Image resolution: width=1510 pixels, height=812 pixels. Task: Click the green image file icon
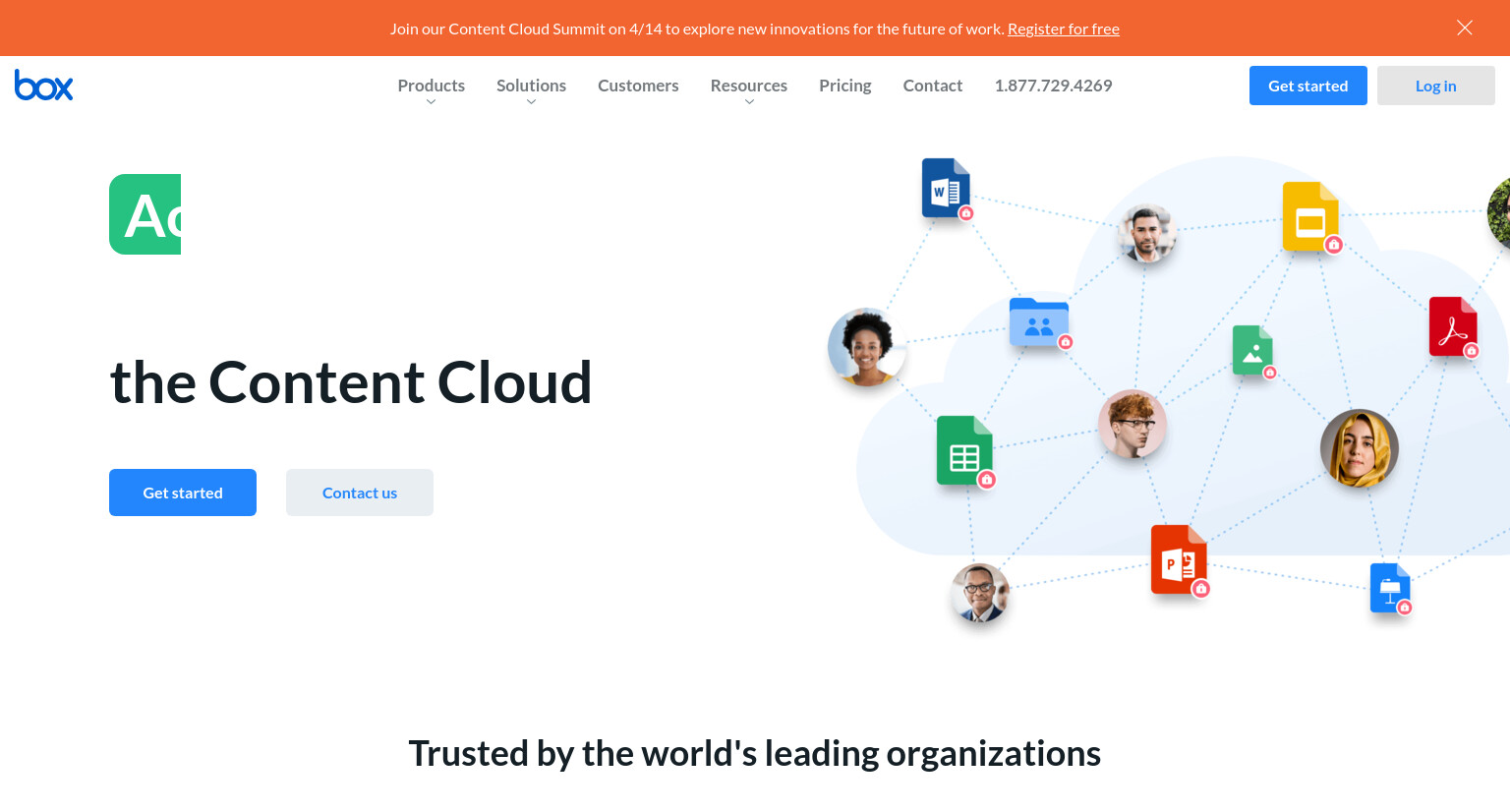click(x=1252, y=350)
